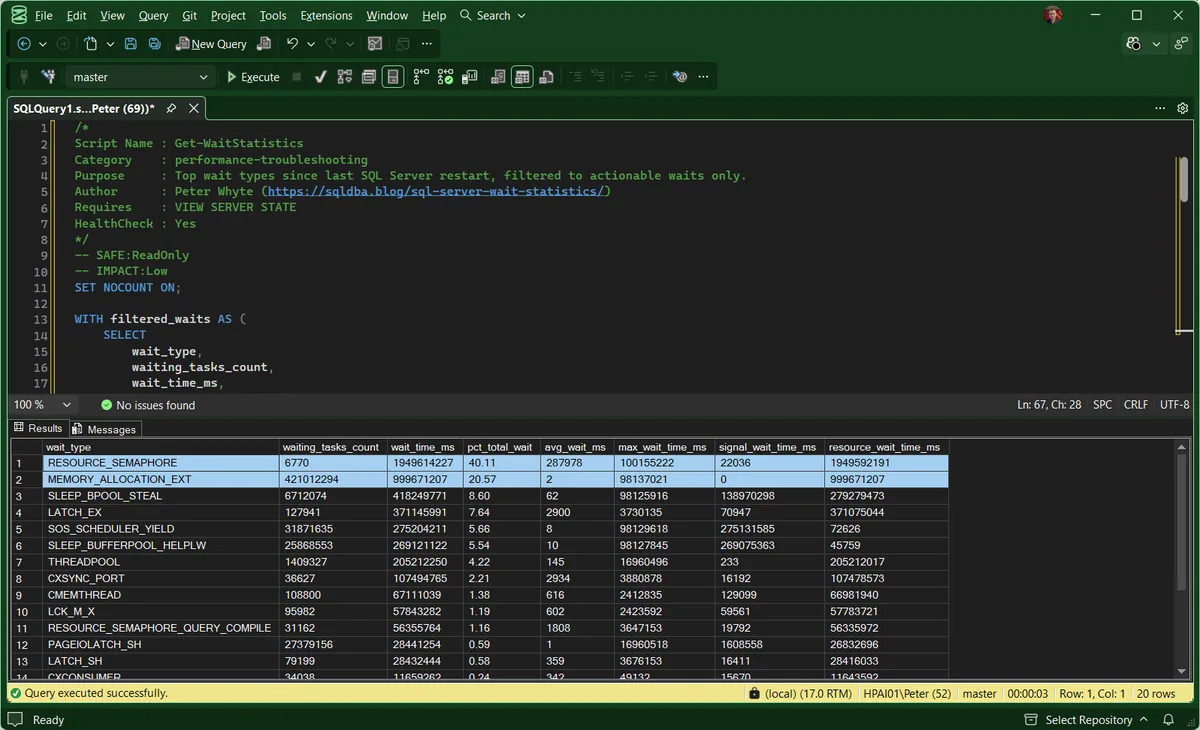Click the wait_type column header
The image size is (1200, 730).
[x=161, y=447]
